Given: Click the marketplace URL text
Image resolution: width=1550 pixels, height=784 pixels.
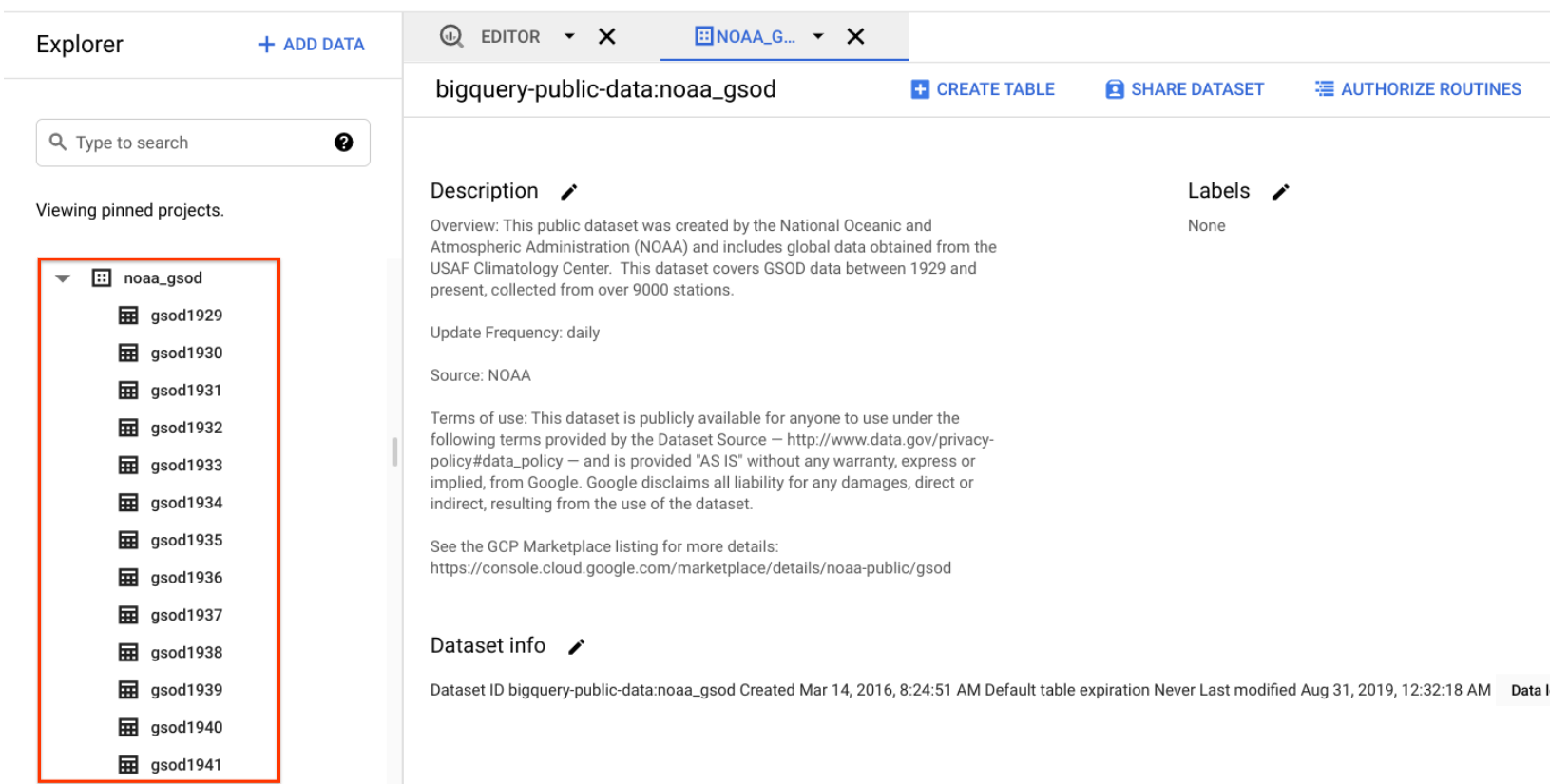Looking at the screenshot, I should 691,568.
